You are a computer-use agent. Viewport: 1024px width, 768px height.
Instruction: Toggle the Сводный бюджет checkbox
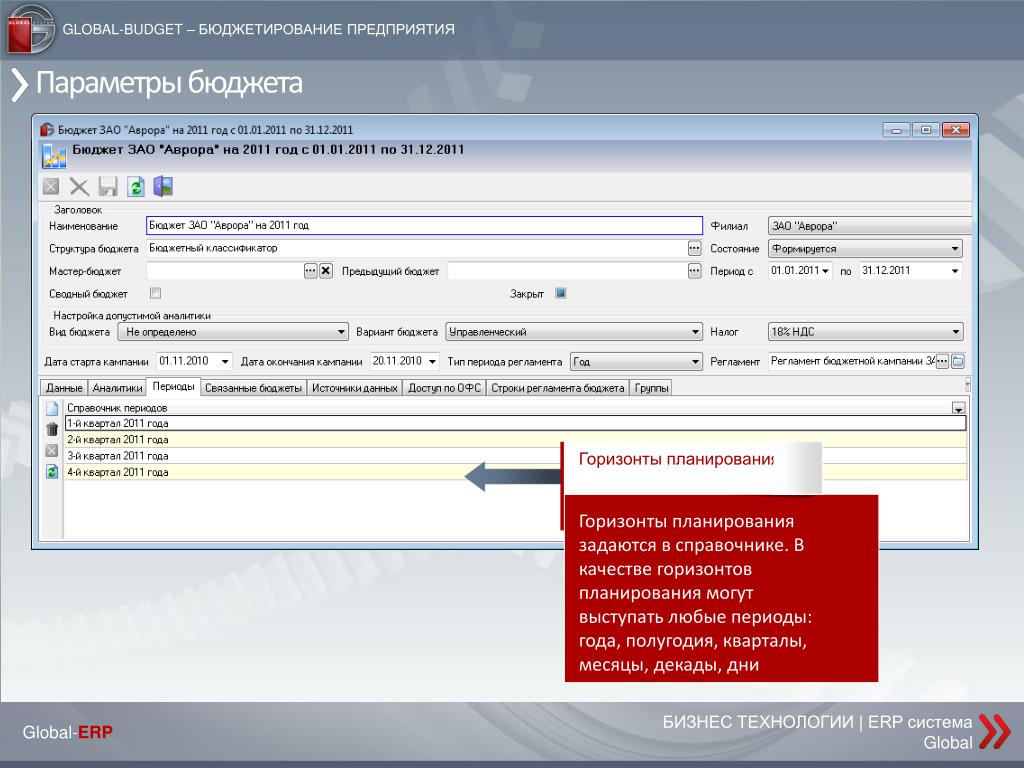155,293
